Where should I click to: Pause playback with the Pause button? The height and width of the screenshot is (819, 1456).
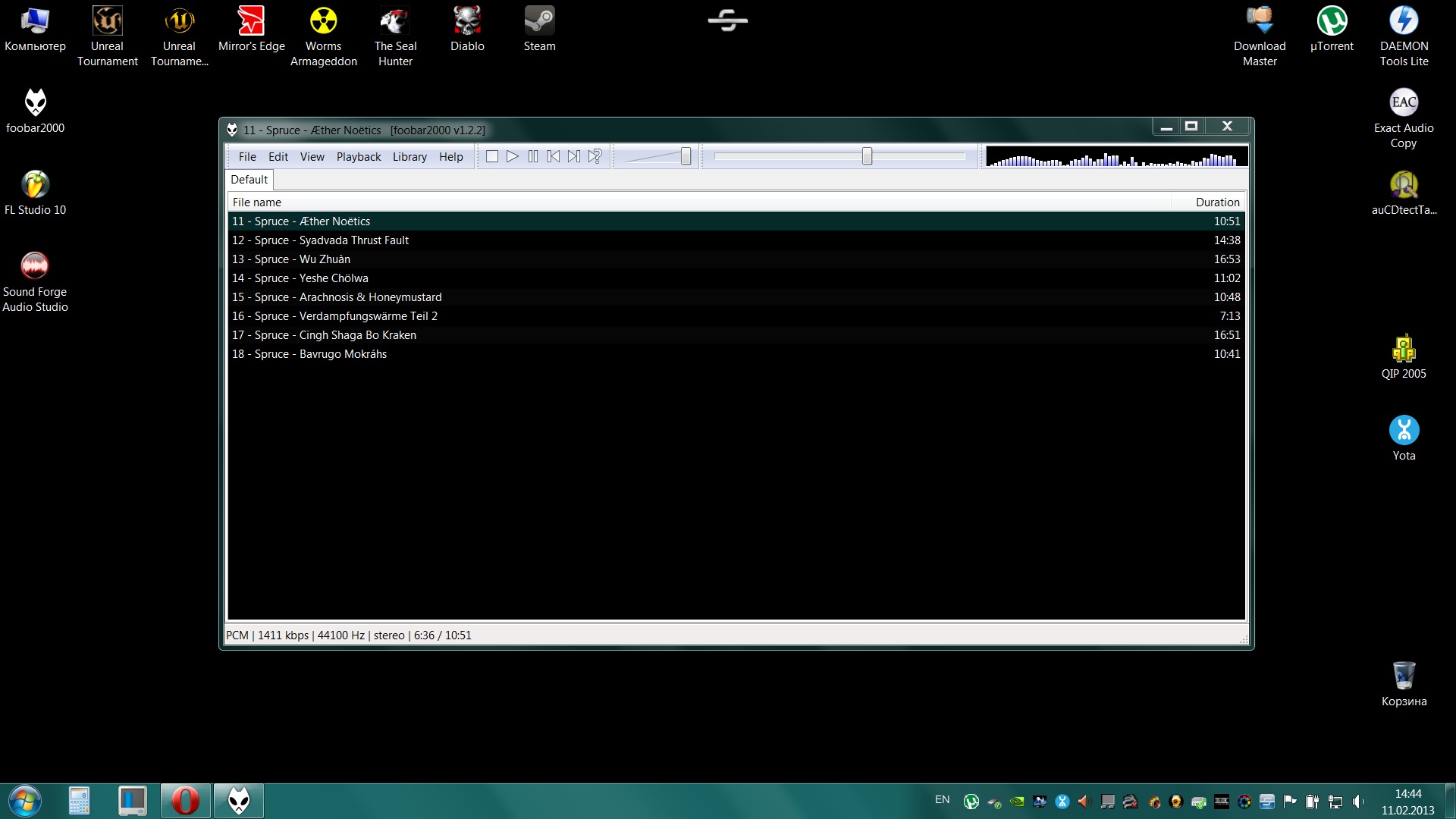tap(533, 156)
